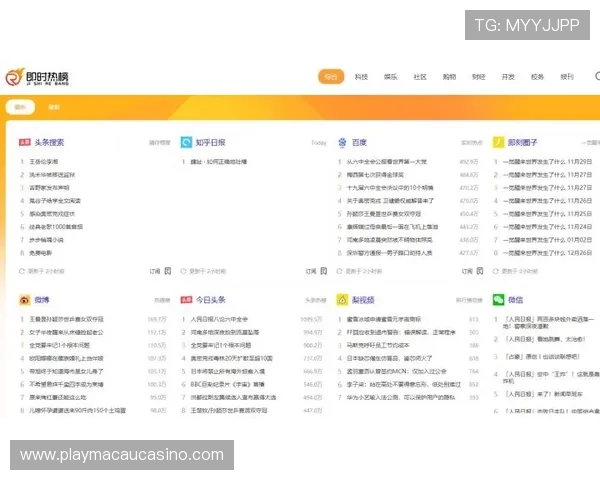Open 百度 item 1 about 六中全会
600x480 pixels.
pyautogui.click(x=386, y=162)
